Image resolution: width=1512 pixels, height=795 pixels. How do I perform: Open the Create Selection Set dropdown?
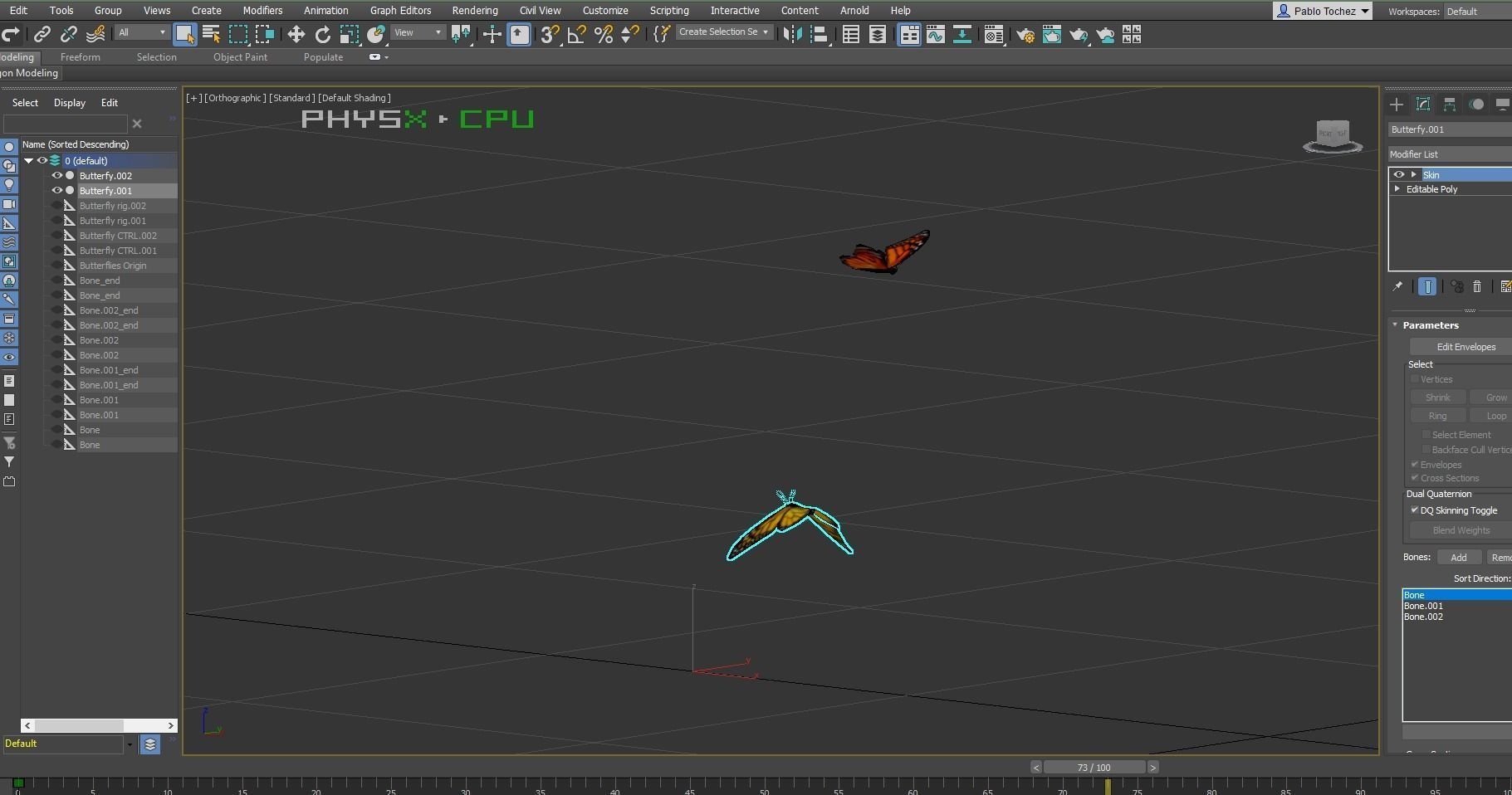pyautogui.click(x=724, y=32)
